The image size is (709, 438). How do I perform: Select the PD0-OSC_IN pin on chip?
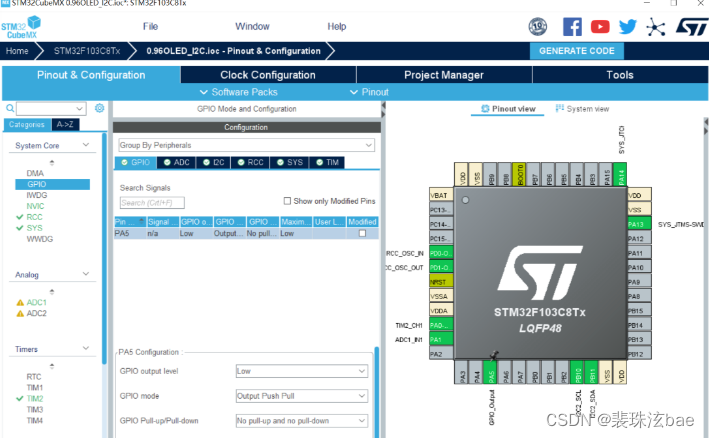click(x=441, y=253)
